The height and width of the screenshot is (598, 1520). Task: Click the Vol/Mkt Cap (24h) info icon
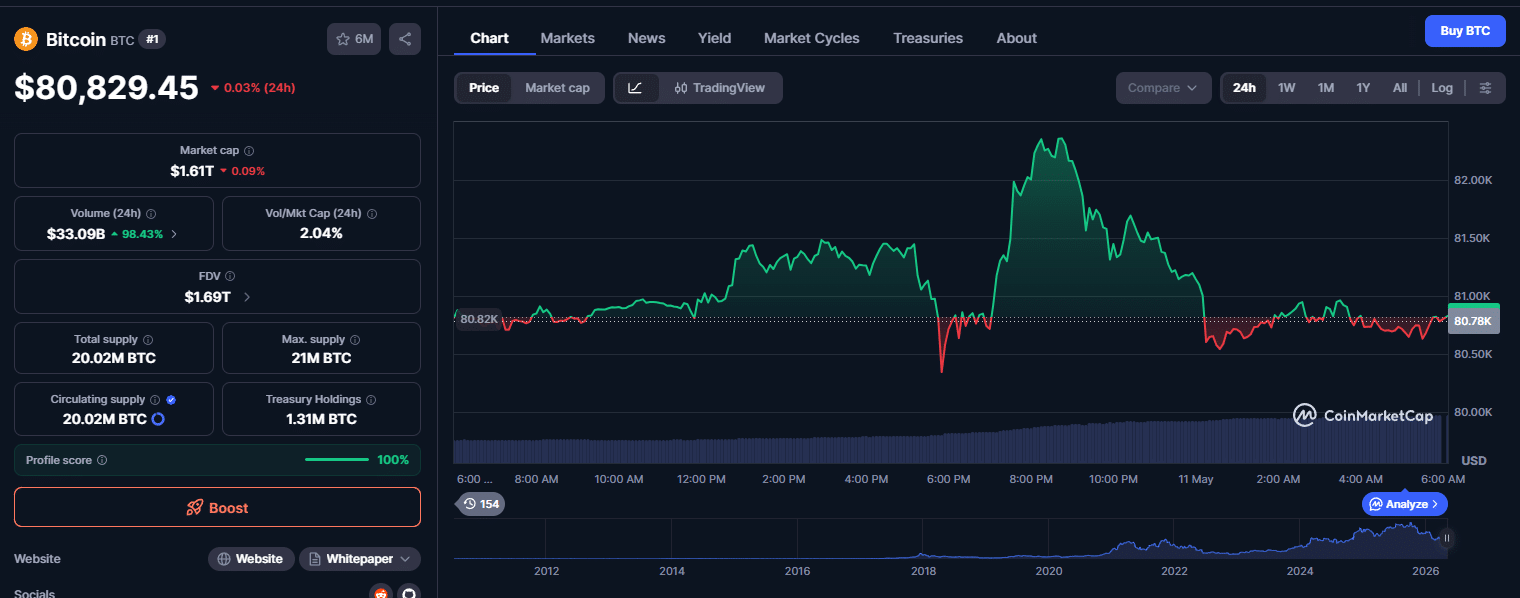click(372, 213)
